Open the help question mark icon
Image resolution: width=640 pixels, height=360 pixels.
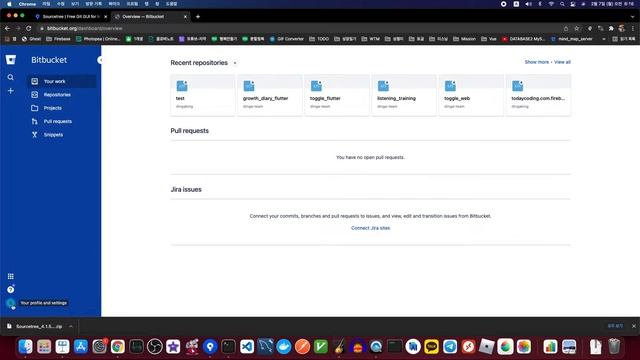click(x=11, y=289)
